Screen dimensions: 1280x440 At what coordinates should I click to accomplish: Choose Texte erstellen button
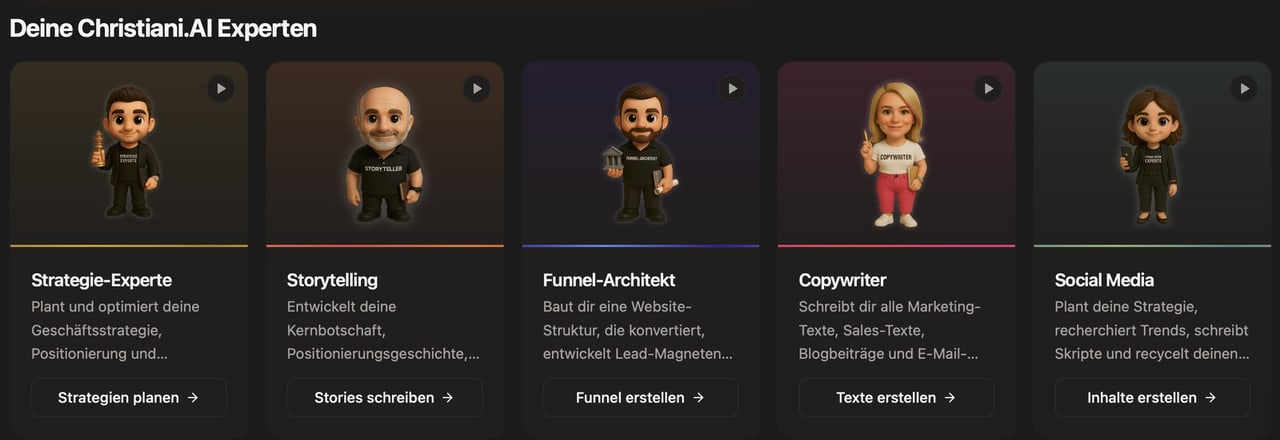897,397
